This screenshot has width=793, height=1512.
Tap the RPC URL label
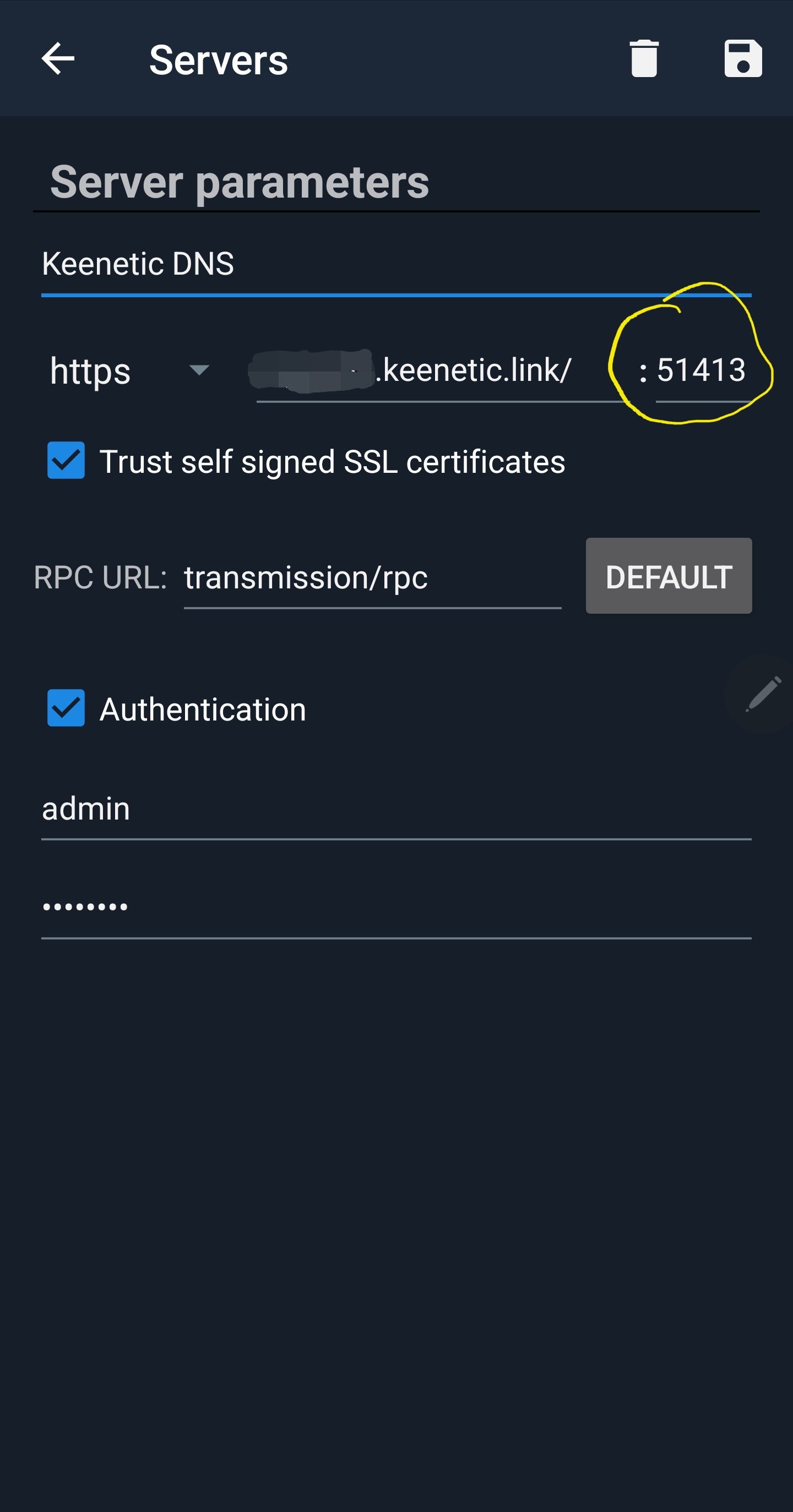(x=100, y=577)
